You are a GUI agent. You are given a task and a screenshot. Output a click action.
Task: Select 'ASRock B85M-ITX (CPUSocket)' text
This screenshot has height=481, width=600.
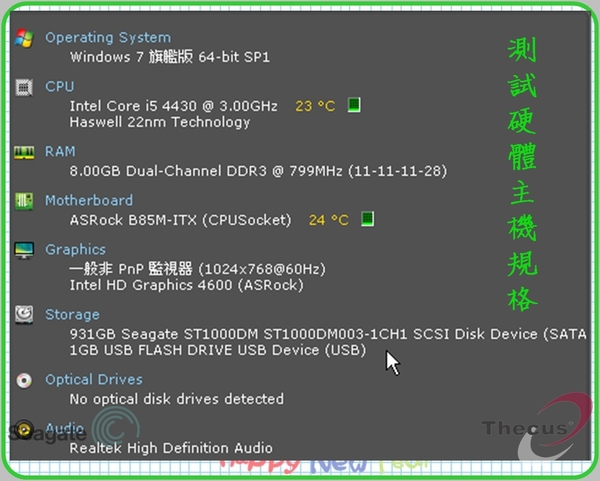[x=180, y=220]
